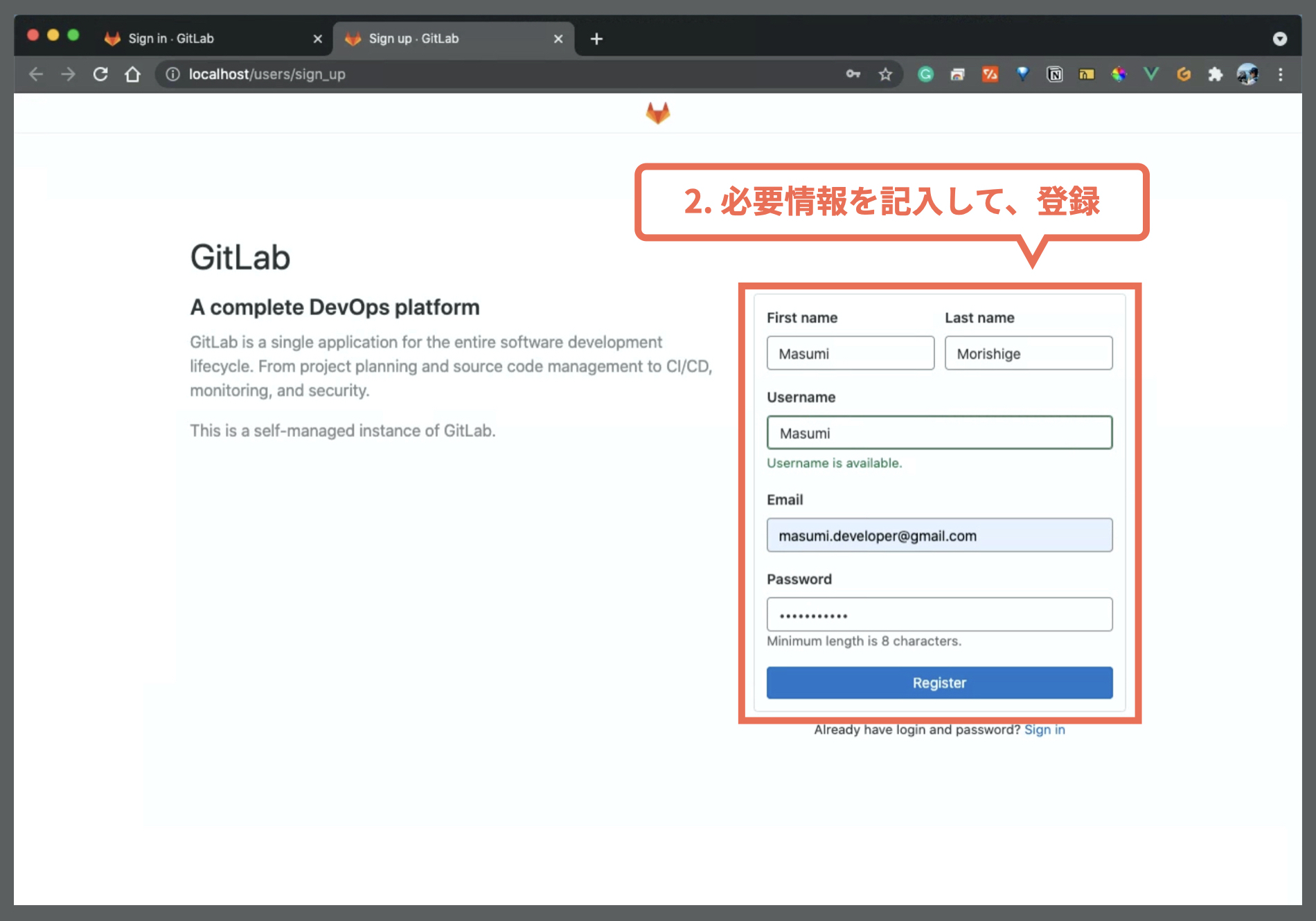The image size is (1316, 921).
Task: Open the Chrome profile avatar
Action: tap(1247, 74)
